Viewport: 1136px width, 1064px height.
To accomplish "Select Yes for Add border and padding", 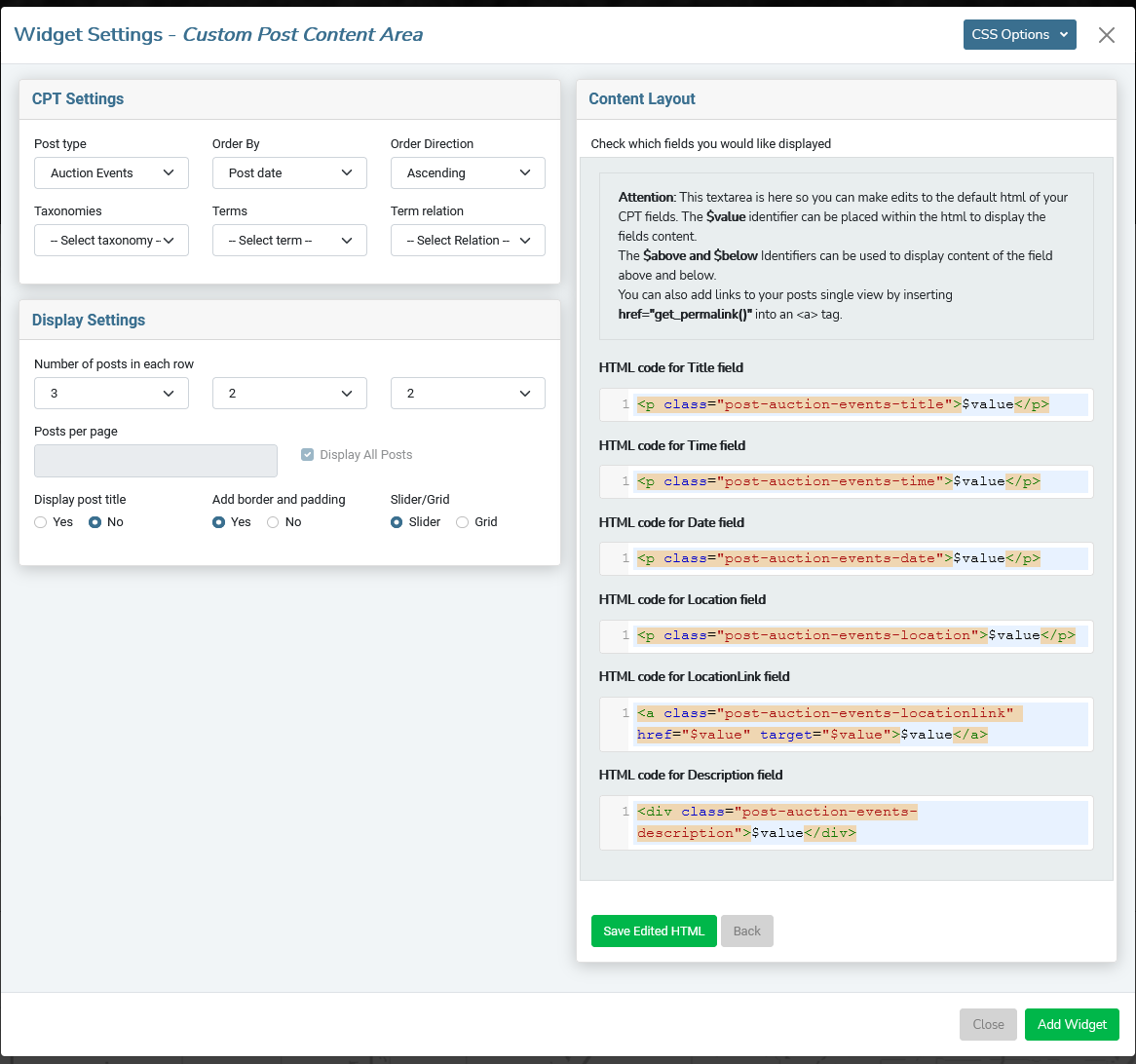I will pos(219,522).
